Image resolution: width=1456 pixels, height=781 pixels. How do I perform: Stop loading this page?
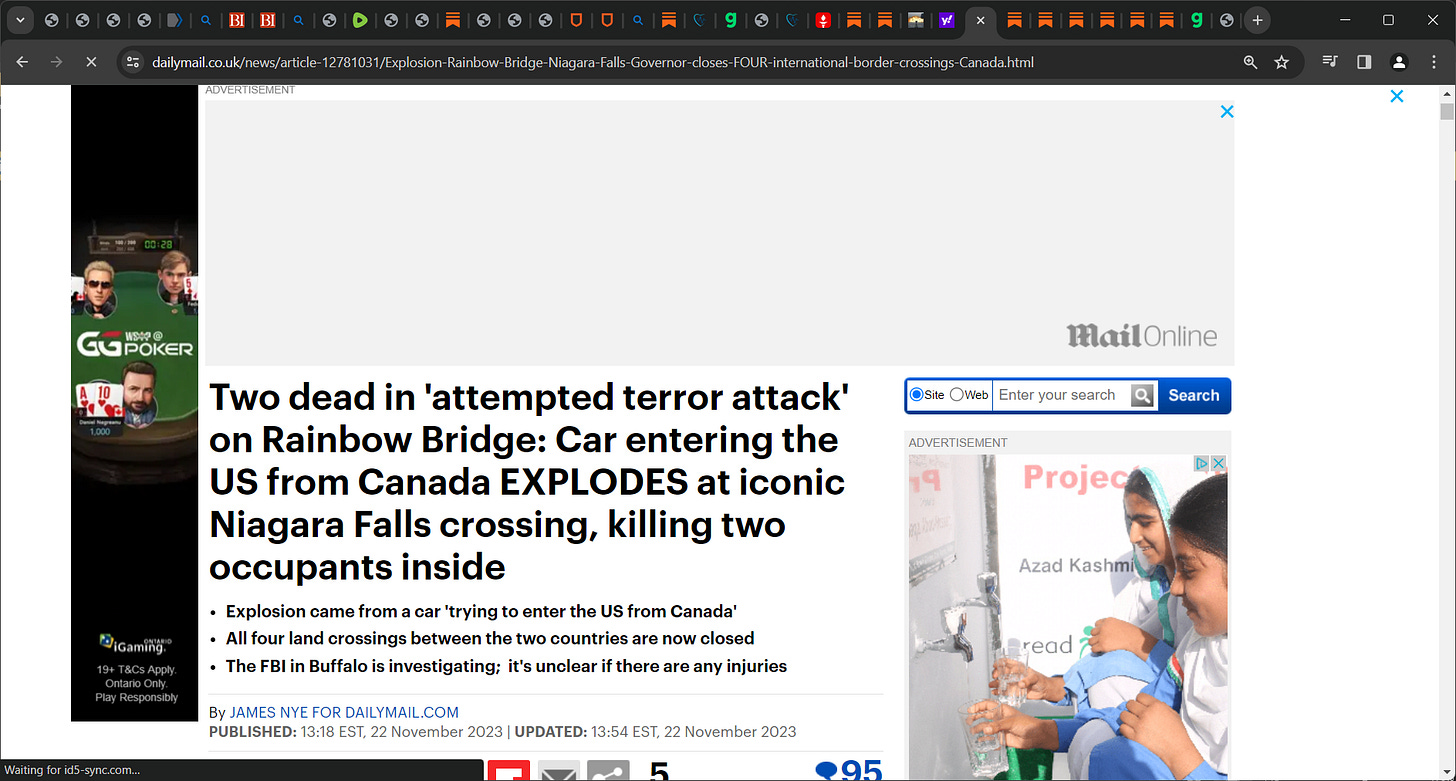point(90,62)
